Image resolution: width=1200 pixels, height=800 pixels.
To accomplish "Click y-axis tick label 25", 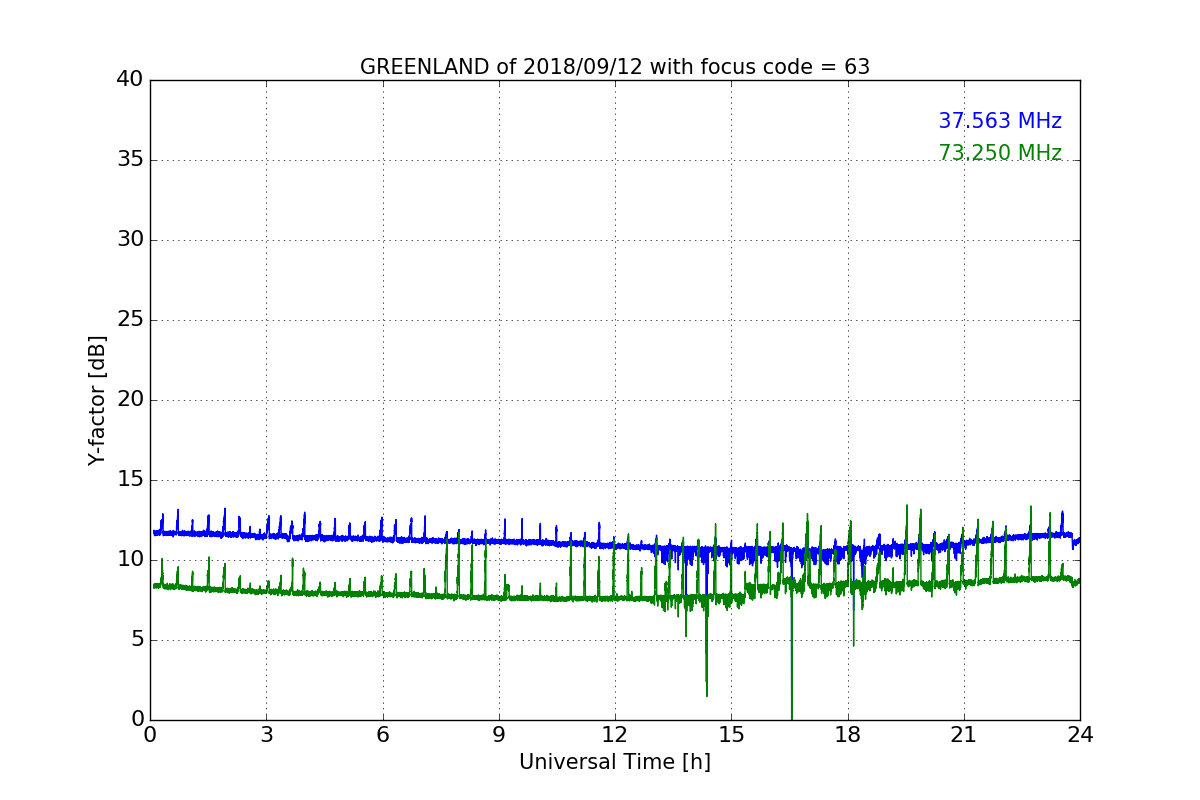I will pyautogui.click(x=129, y=320).
